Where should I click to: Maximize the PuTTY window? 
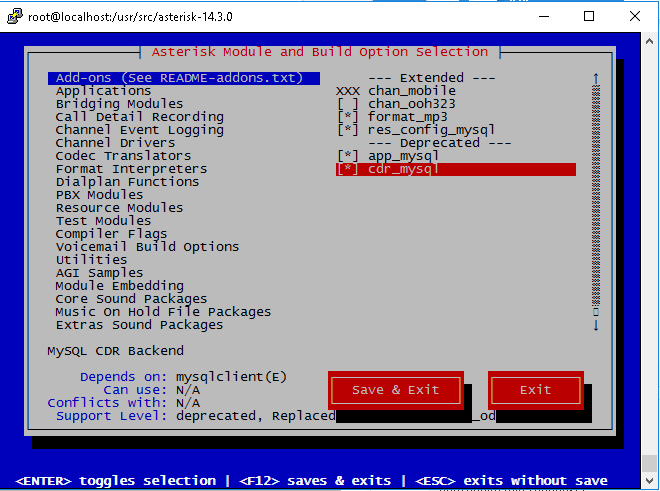(589, 16)
